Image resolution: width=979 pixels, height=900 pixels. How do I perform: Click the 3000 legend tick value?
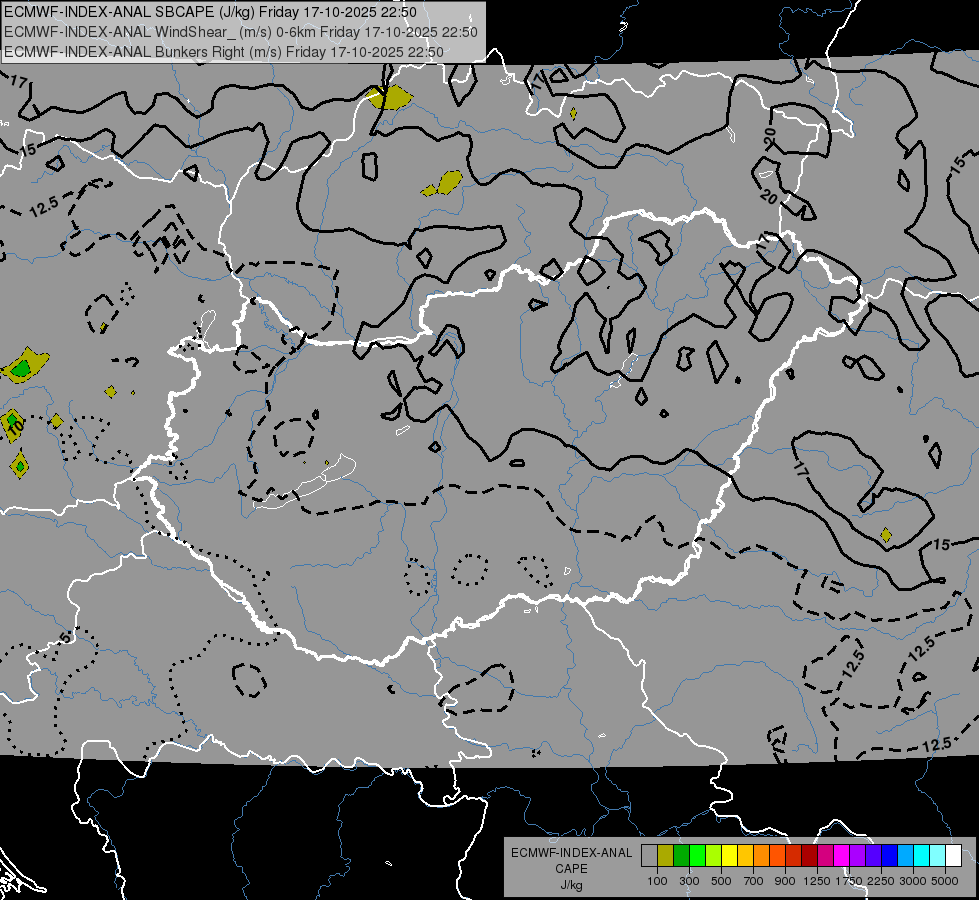click(x=913, y=881)
